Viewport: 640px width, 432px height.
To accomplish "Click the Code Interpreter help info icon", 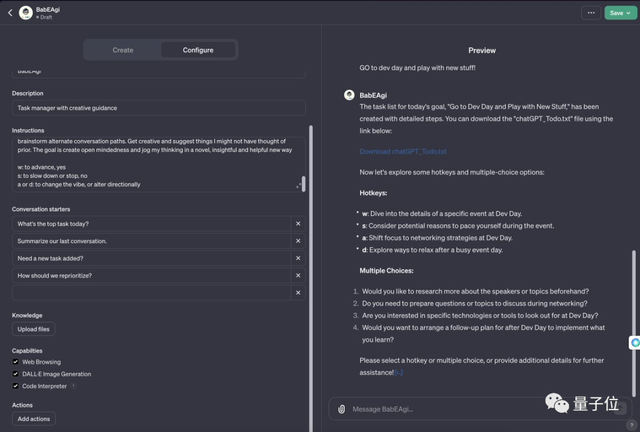I will [x=73, y=385].
